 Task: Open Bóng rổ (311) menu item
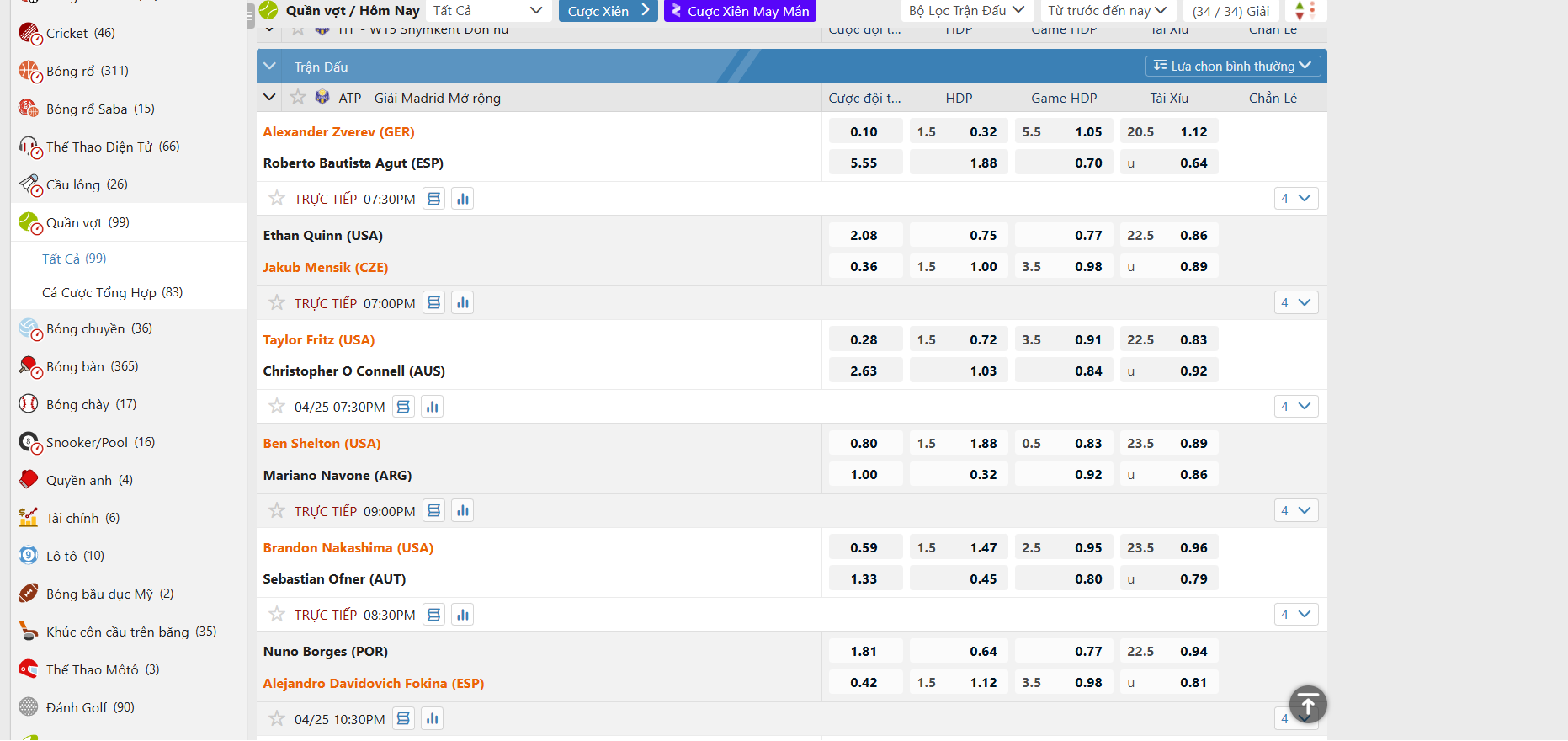129,71
